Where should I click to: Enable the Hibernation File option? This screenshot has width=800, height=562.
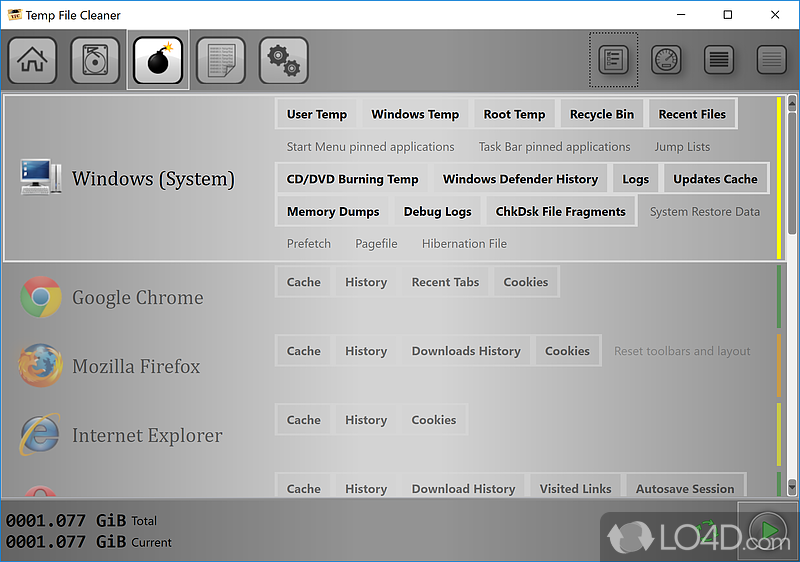[x=464, y=244]
